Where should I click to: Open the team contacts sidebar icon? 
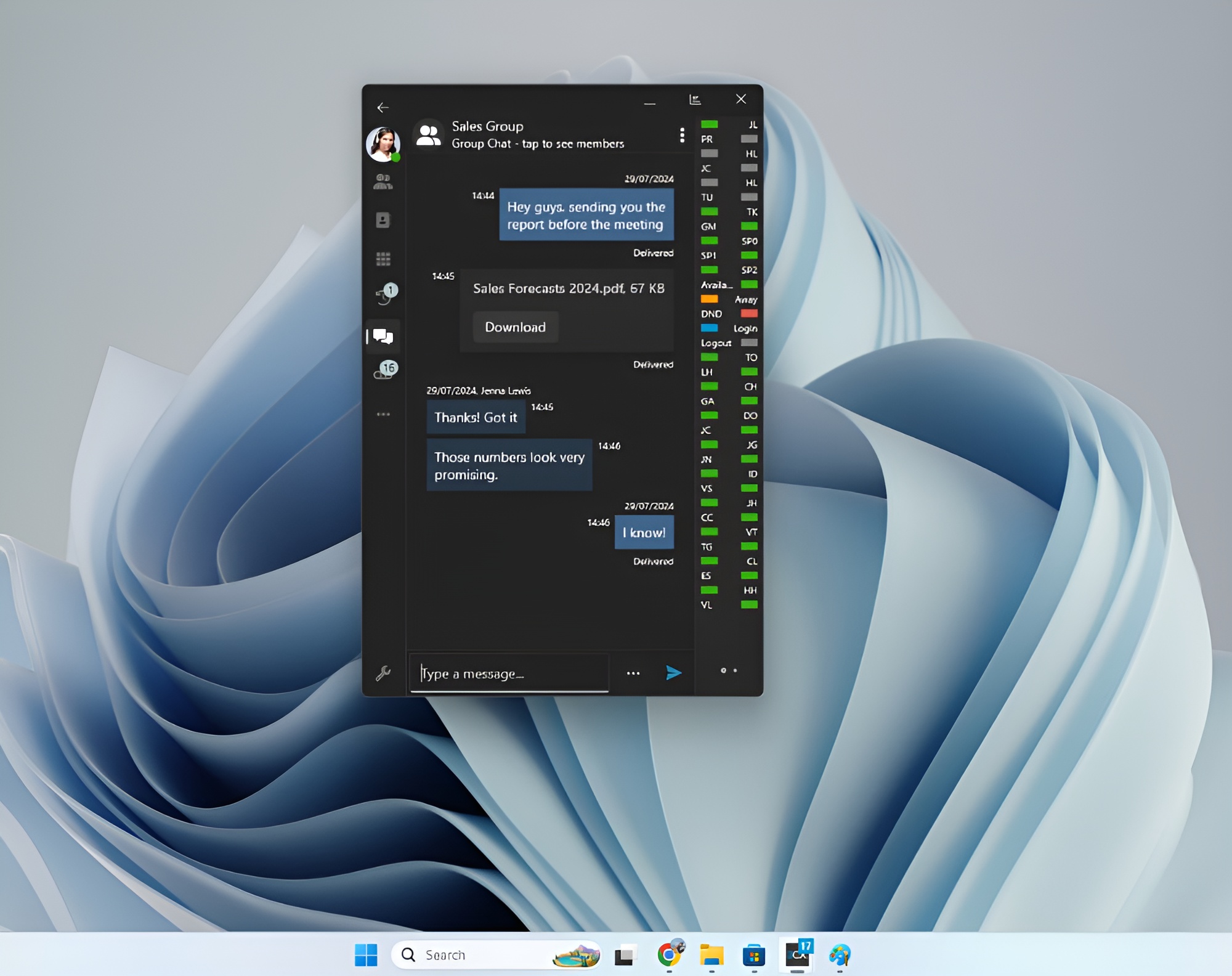(383, 181)
